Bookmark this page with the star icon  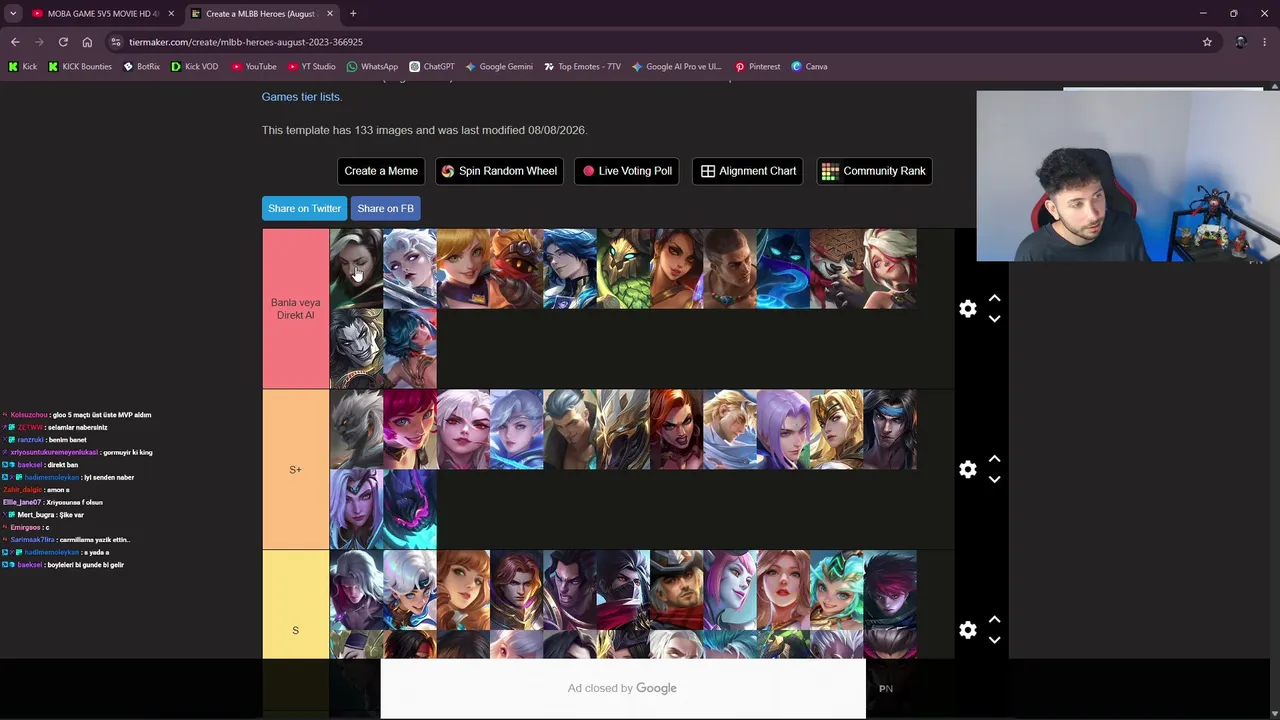pos(1207,42)
